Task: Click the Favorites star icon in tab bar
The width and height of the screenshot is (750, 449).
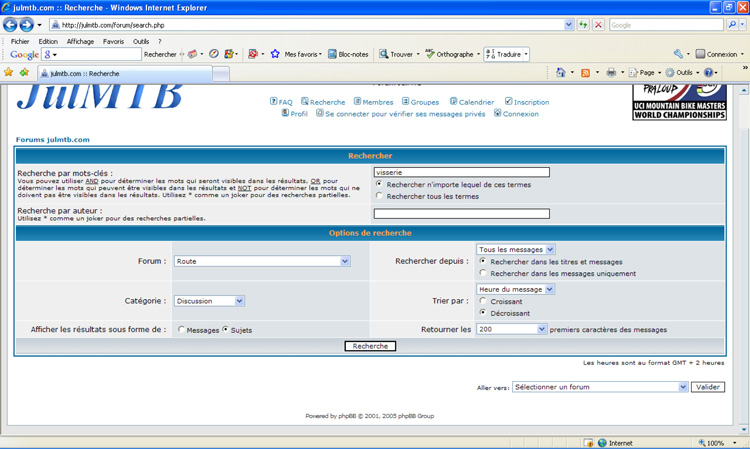Action: 9,73
